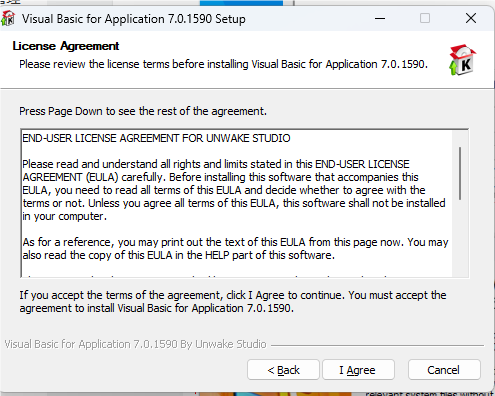The height and width of the screenshot is (396, 495).
Task: Cancel the Visual Basic setup
Action: point(444,370)
